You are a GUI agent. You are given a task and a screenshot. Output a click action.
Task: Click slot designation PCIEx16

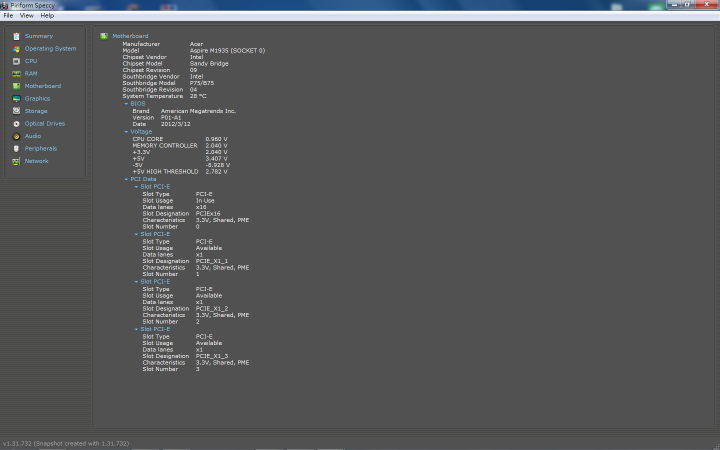208,214
